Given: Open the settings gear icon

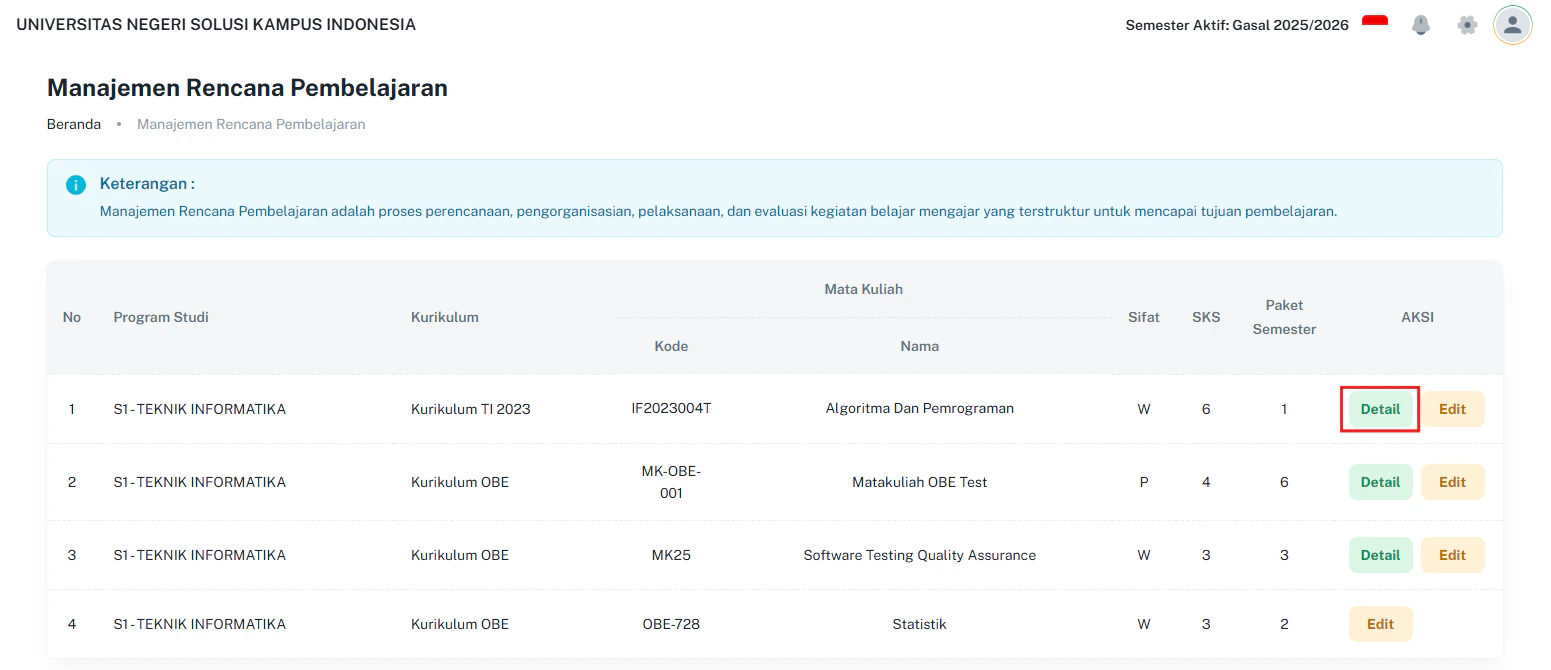Looking at the screenshot, I should 1467,24.
